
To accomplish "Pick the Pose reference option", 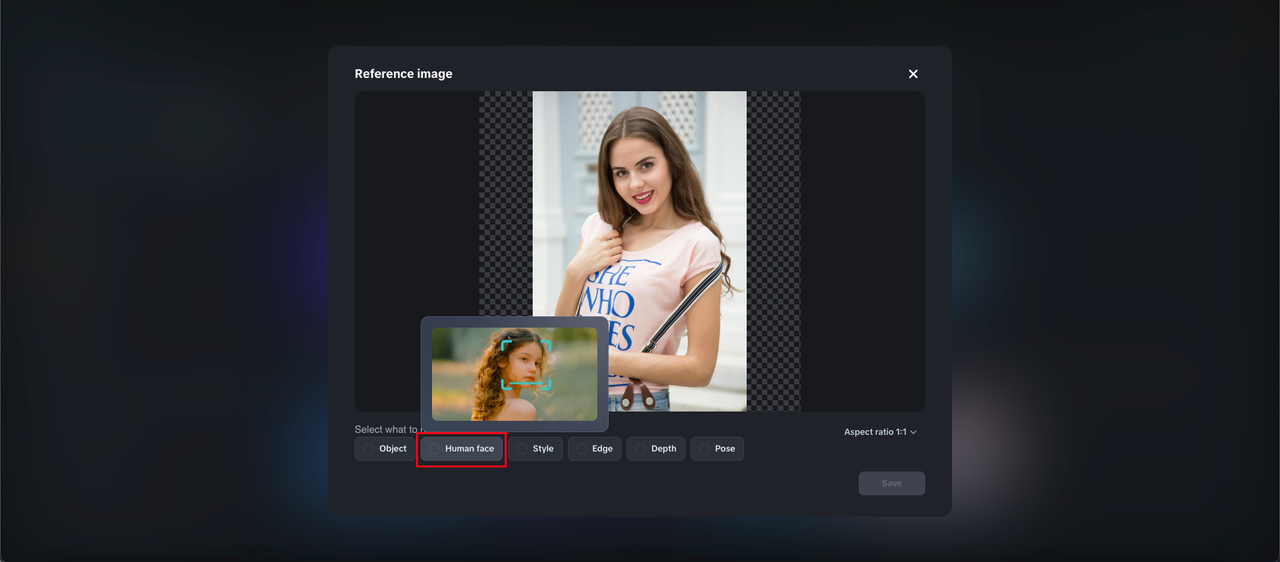I will (717, 449).
